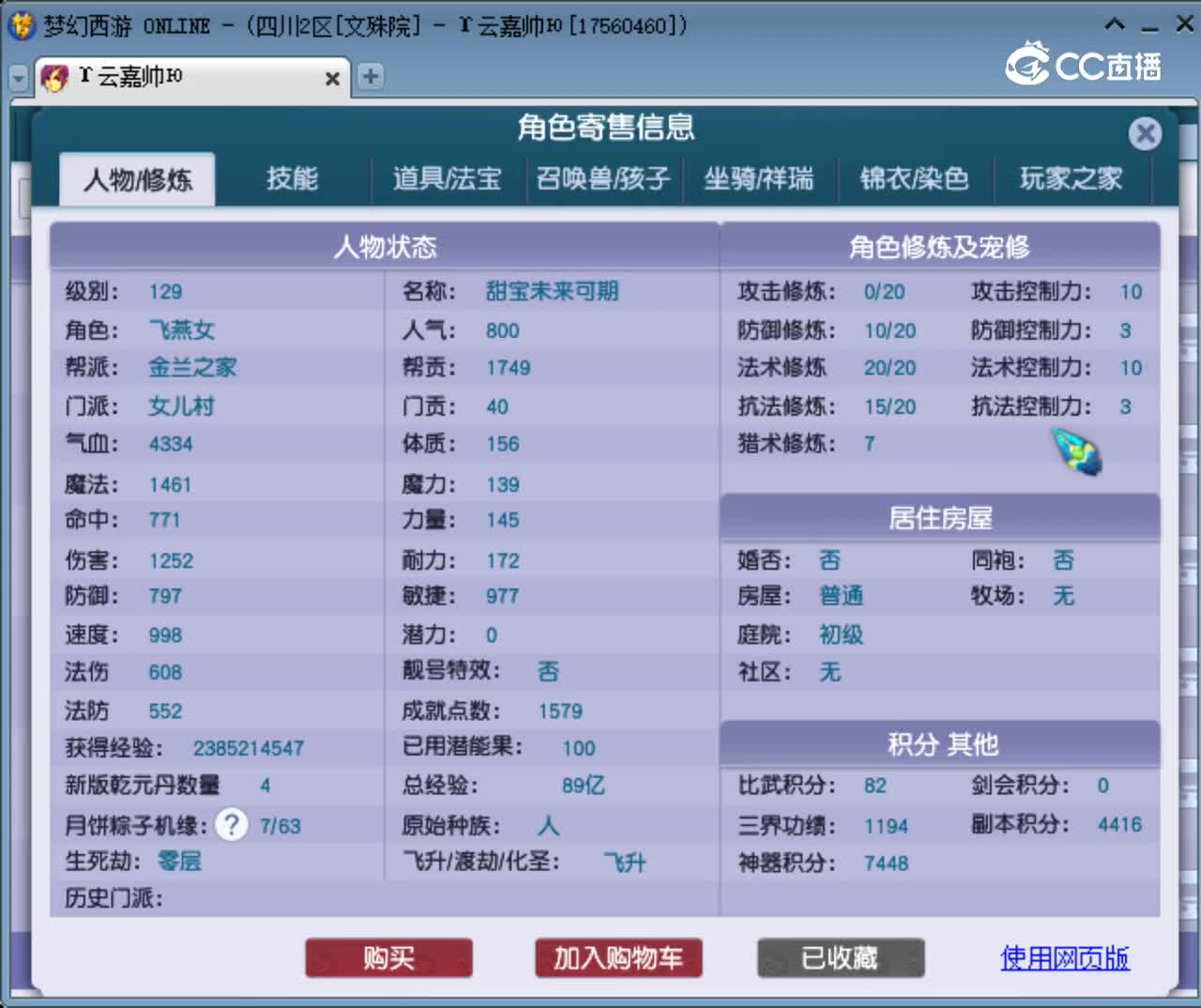This screenshot has height=1008, width=1201.
Task: Click the 角色修炼及宠修 section header
Action: click(939, 247)
